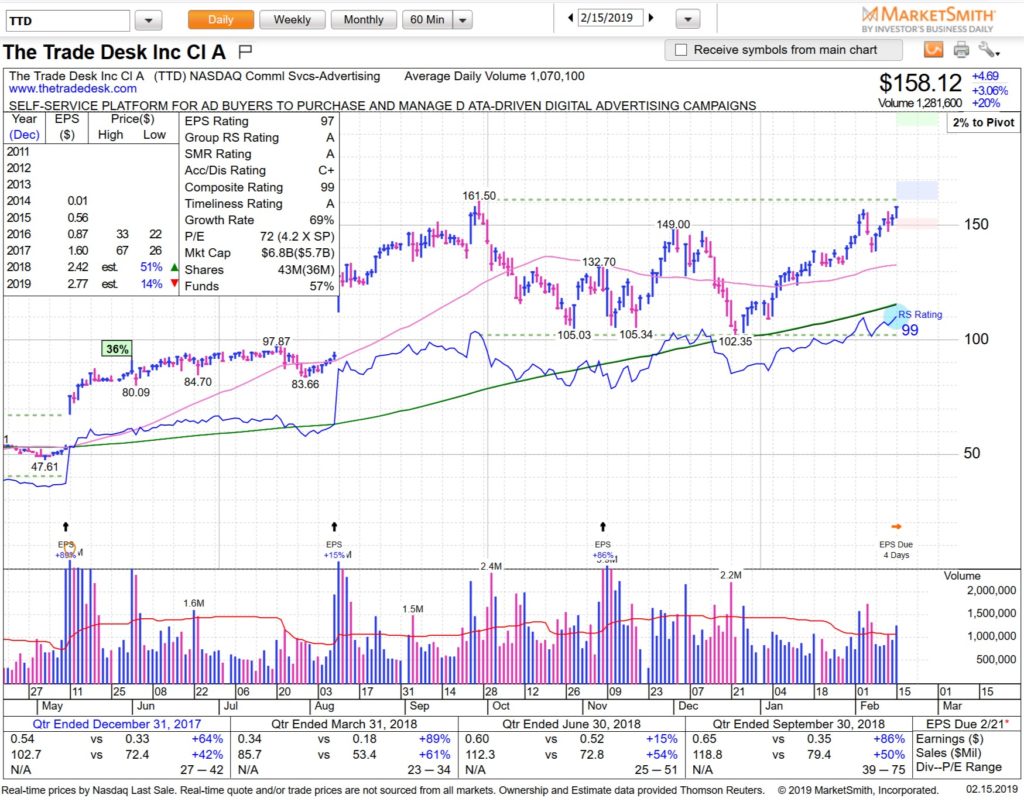The image size is (1024, 805).
Task: Click the printer icon
Action: click(961, 50)
